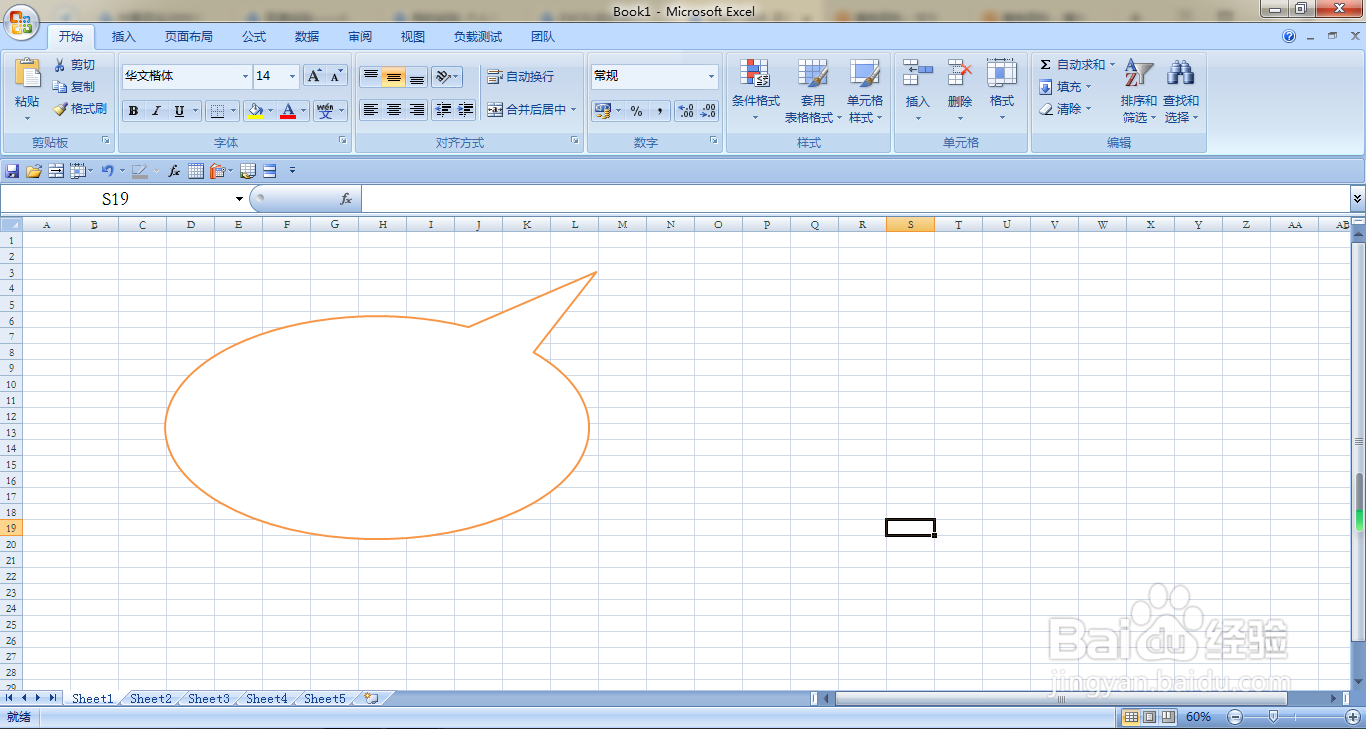Switch to the 页面布局 ribbon tab
Viewport: 1366px width, 729px height.
point(189,37)
